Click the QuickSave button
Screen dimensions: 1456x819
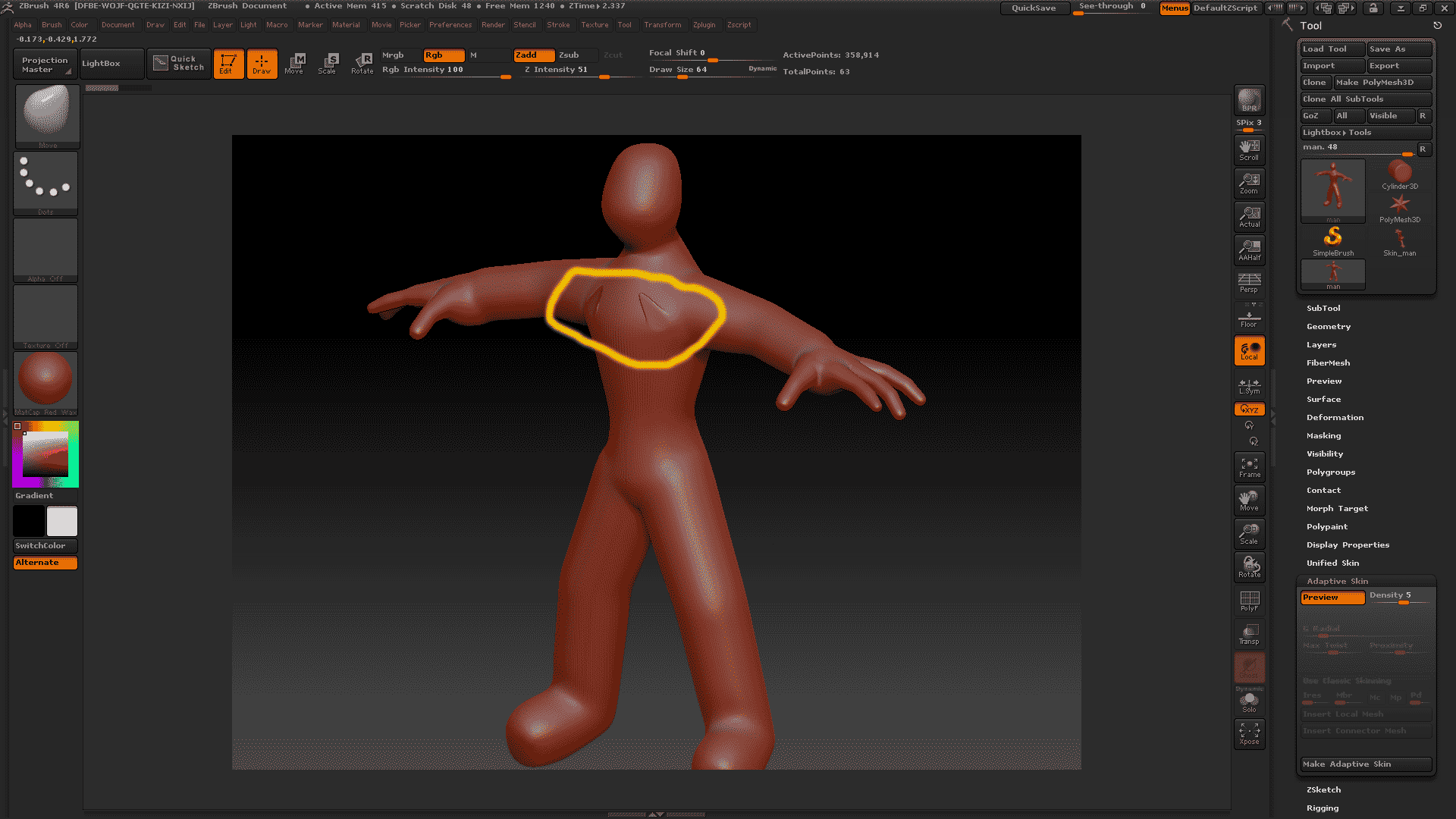(x=1034, y=8)
